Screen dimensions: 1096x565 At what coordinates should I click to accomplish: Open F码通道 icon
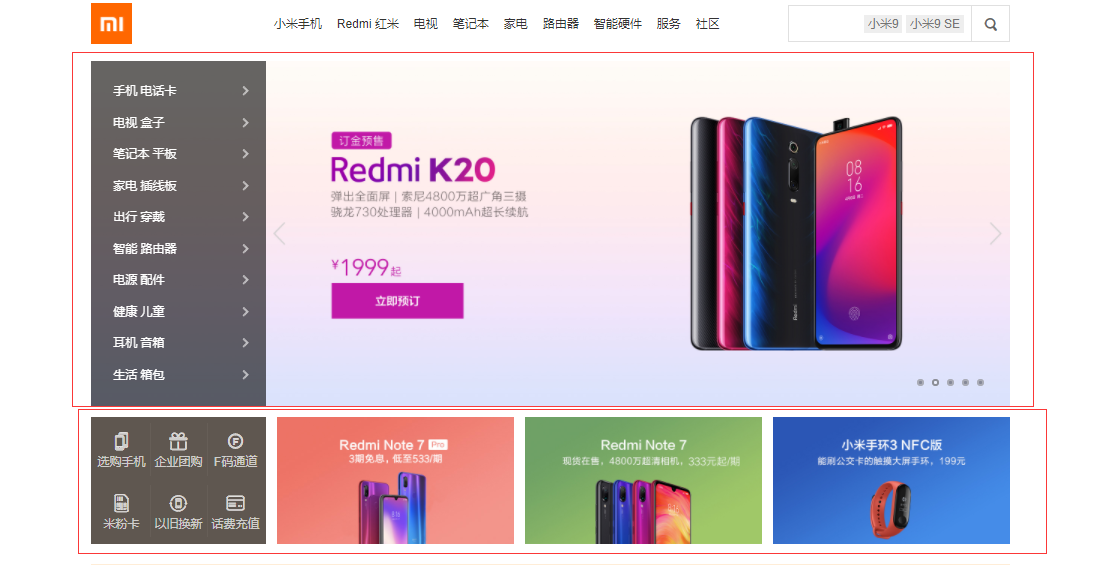236,441
